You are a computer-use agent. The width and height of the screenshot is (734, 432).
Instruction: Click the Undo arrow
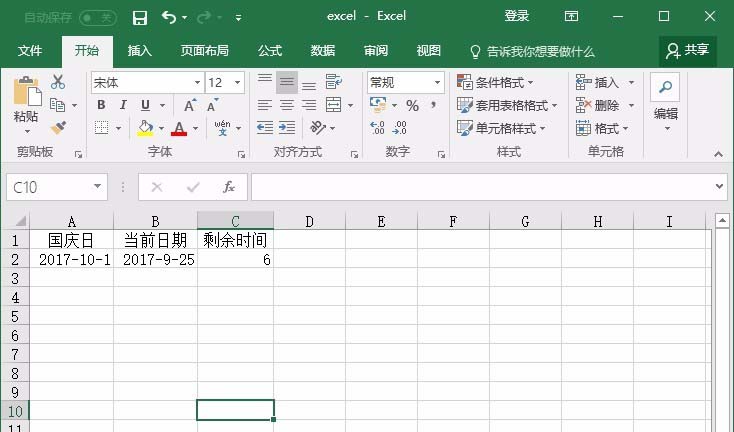click(168, 17)
